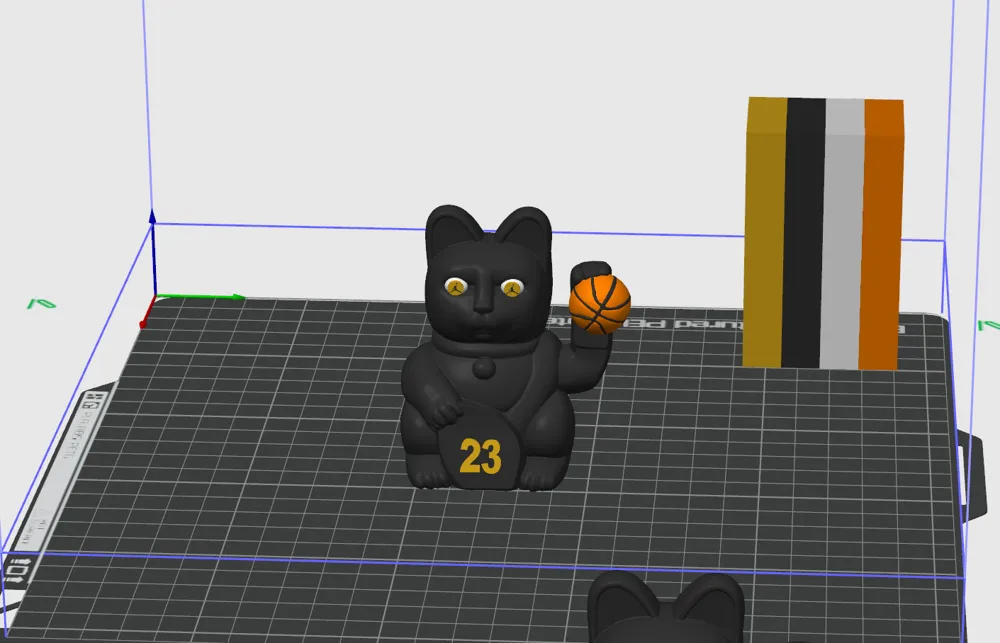Select the second cat model at bottom
The width and height of the screenshot is (1000, 643).
(666, 607)
